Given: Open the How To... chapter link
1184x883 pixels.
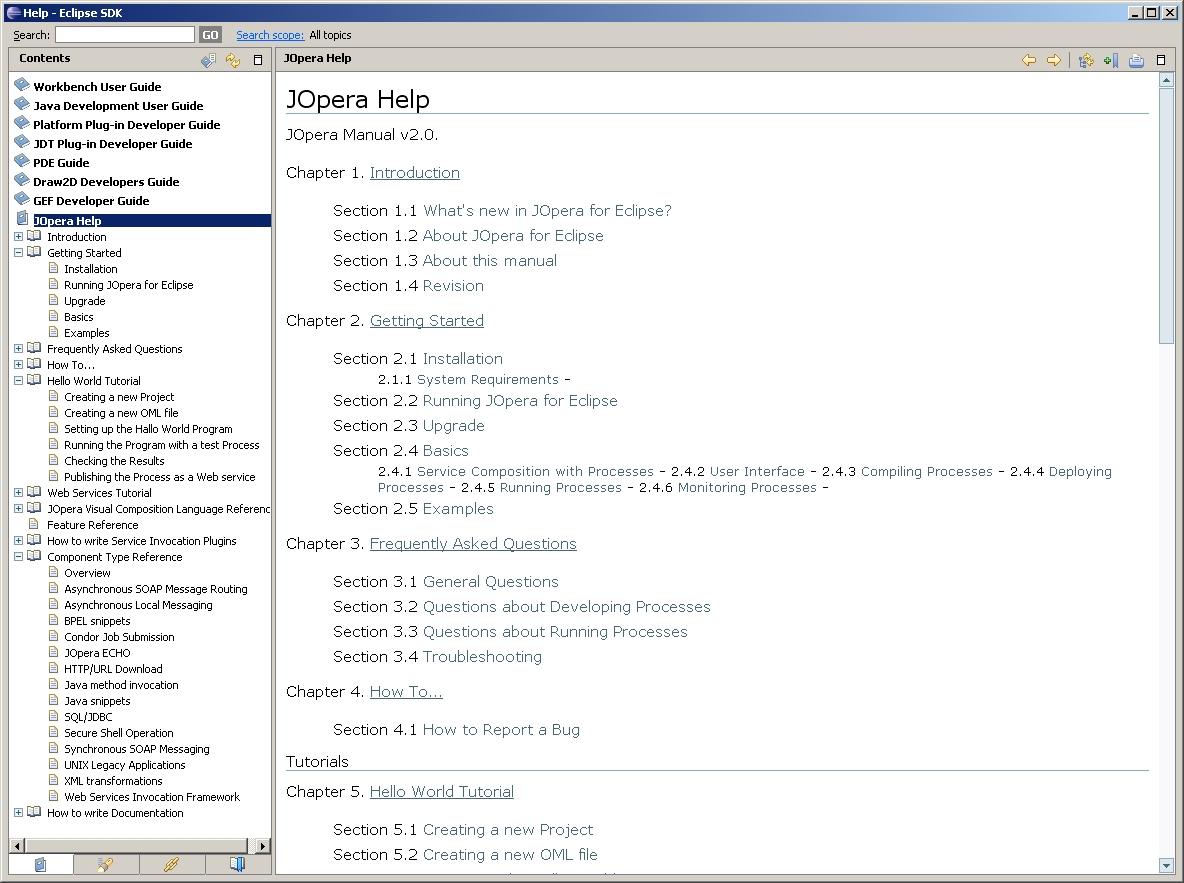Looking at the screenshot, I should (406, 692).
